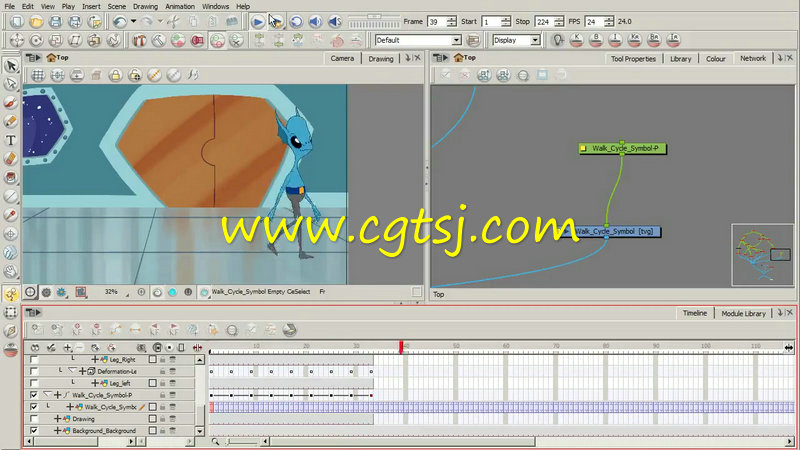Select the Brush tool
This screenshot has height=450, width=800.
pyautogui.click(x=11, y=103)
